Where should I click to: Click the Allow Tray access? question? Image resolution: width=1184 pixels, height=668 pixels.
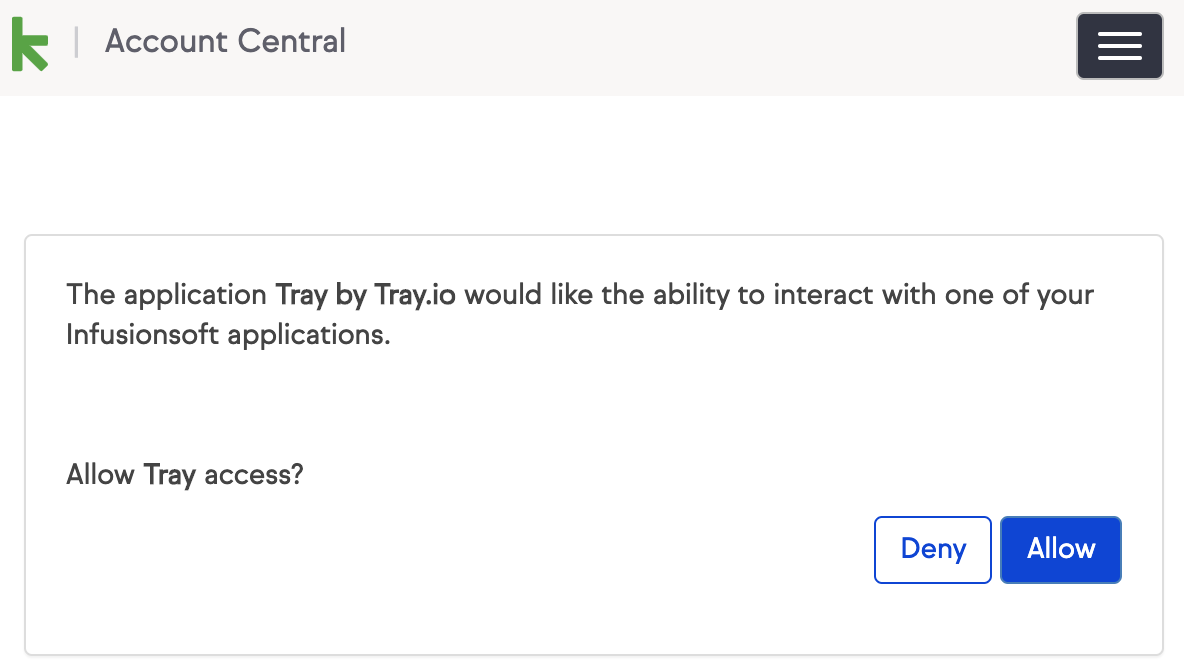click(x=184, y=474)
